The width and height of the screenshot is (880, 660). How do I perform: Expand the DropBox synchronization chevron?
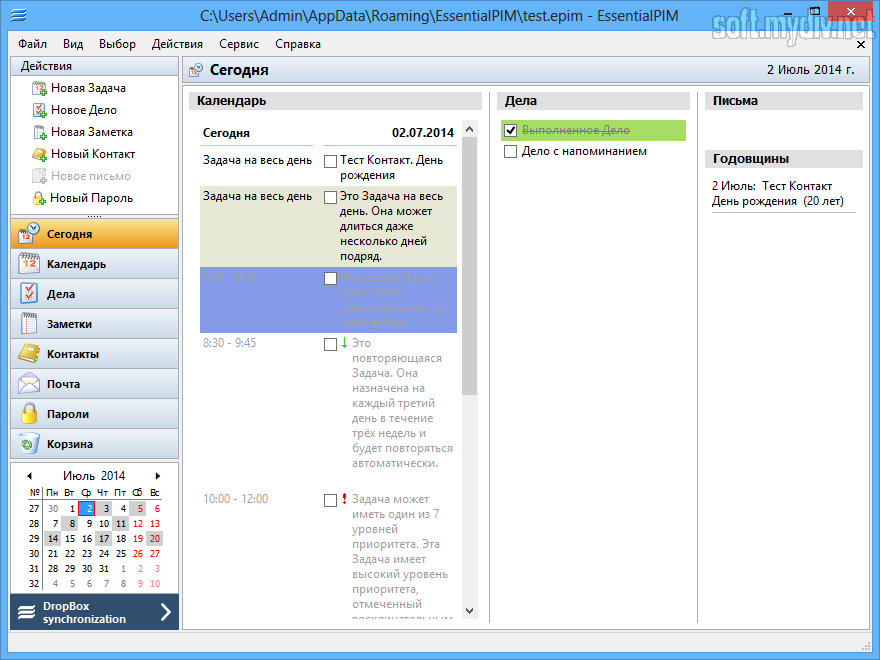pos(166,612)
